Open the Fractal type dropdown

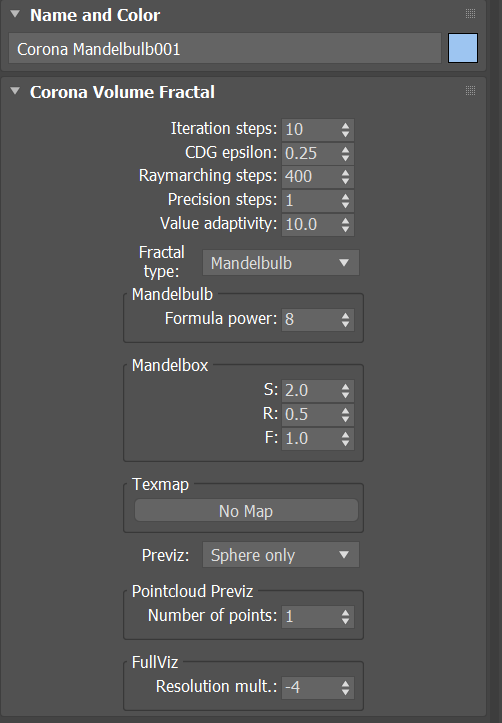(x=280, y=263)
